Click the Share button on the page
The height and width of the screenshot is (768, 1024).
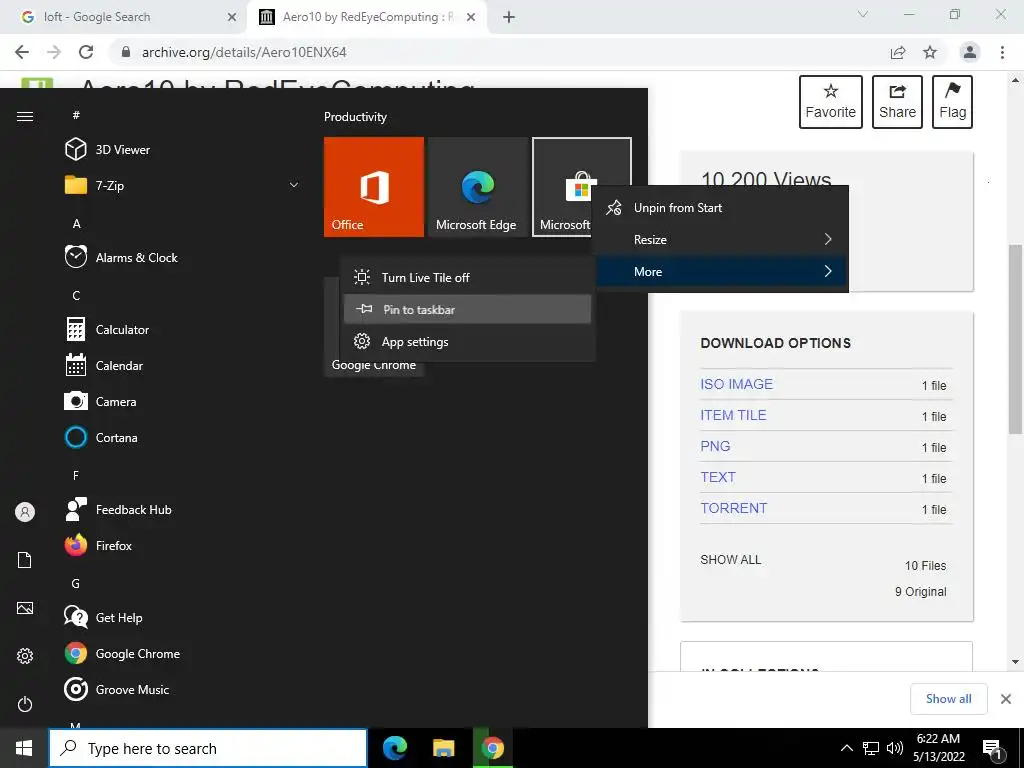[897, 102]
